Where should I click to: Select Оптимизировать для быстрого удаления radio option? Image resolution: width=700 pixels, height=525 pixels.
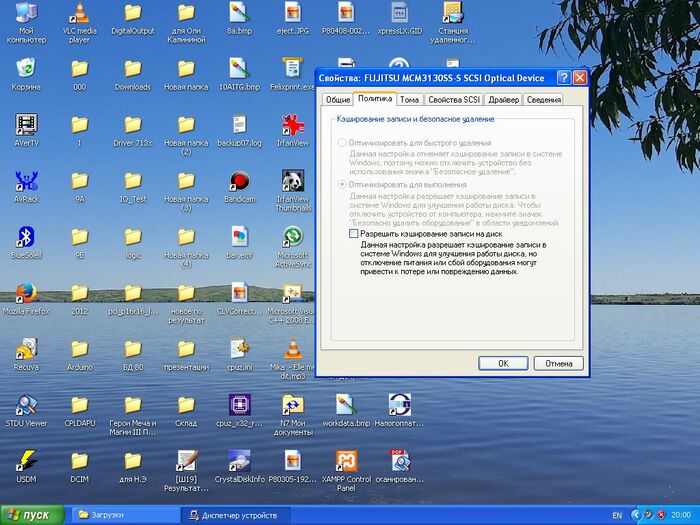(x=343, y=143)
